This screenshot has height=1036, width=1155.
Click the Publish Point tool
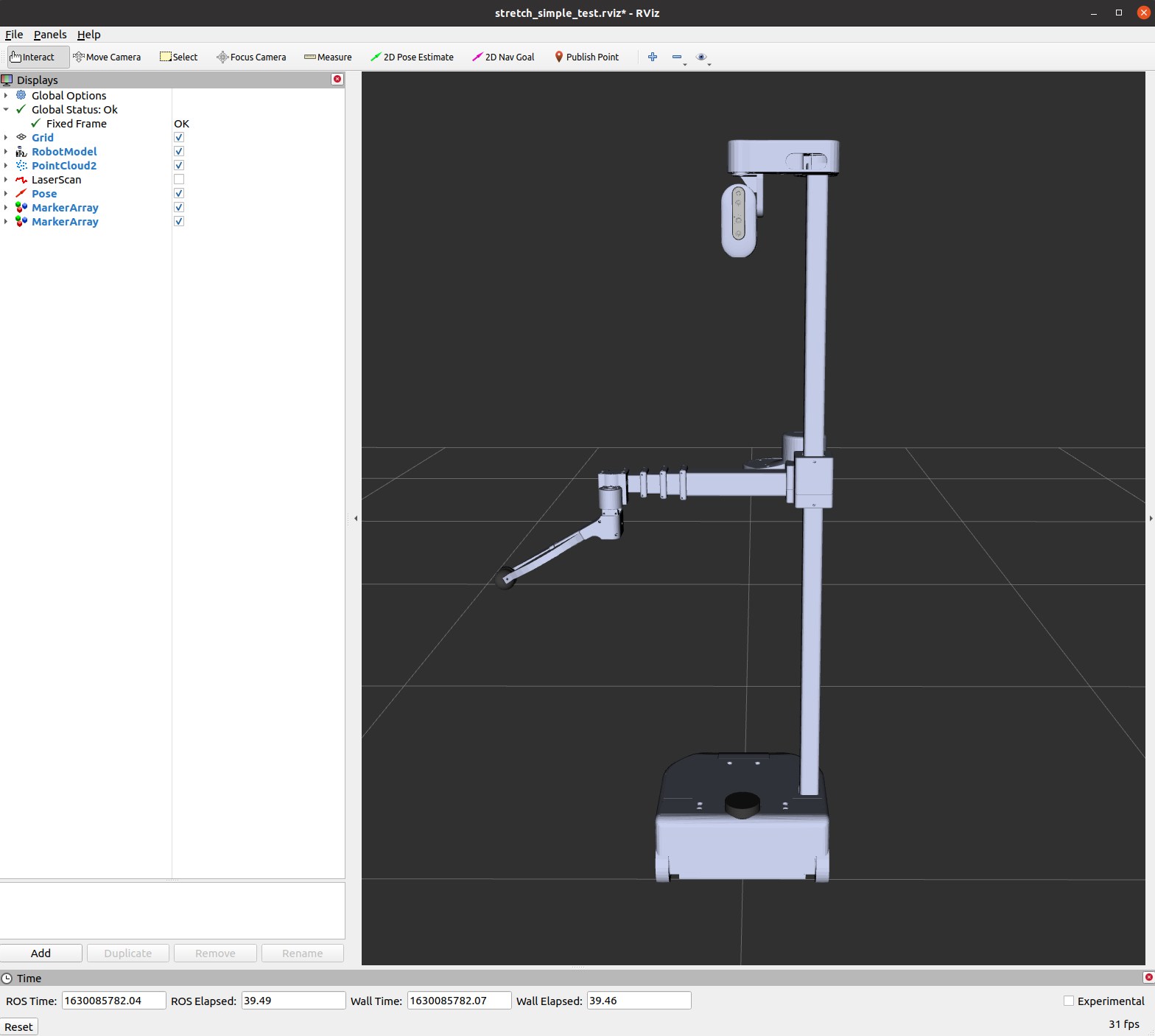pyautogui.click(x=586, y=57)
